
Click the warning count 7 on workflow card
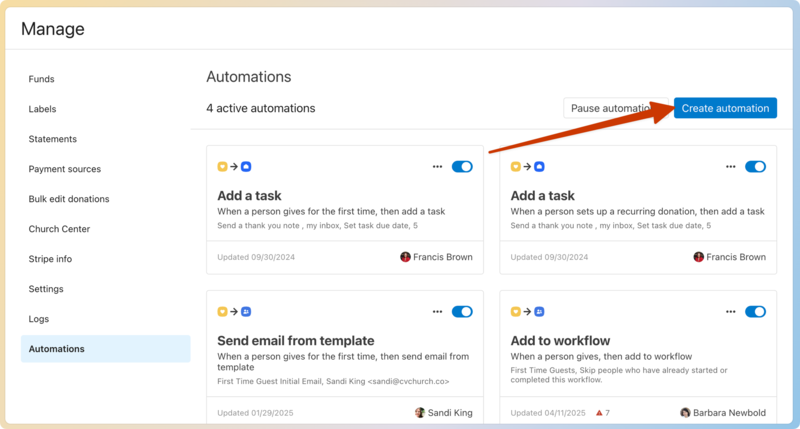tap(607, 413)
